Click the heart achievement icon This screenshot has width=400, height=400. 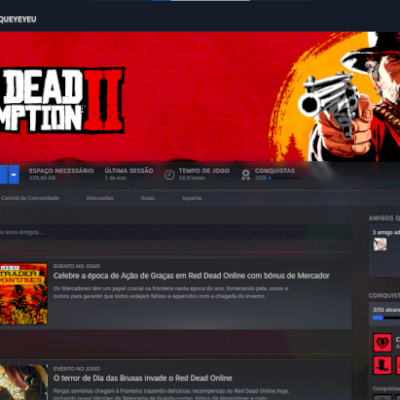(382, 343)
